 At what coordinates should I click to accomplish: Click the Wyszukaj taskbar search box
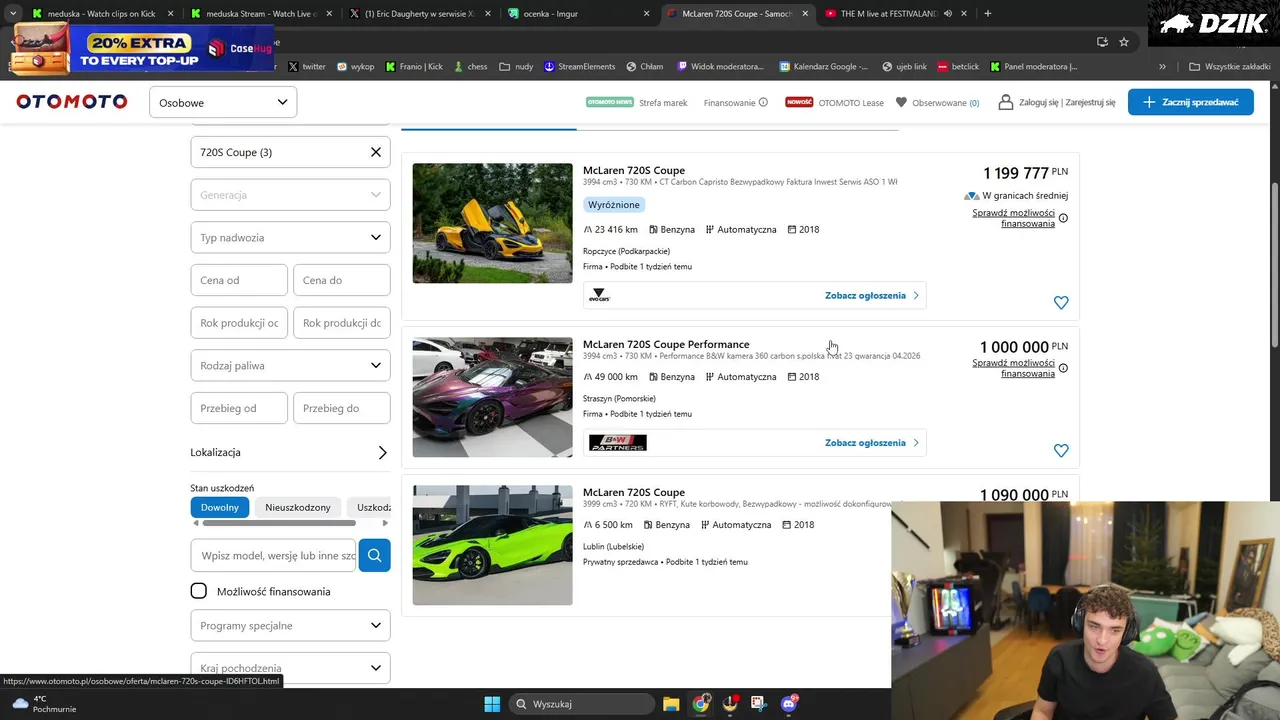(x=582, y=704)
